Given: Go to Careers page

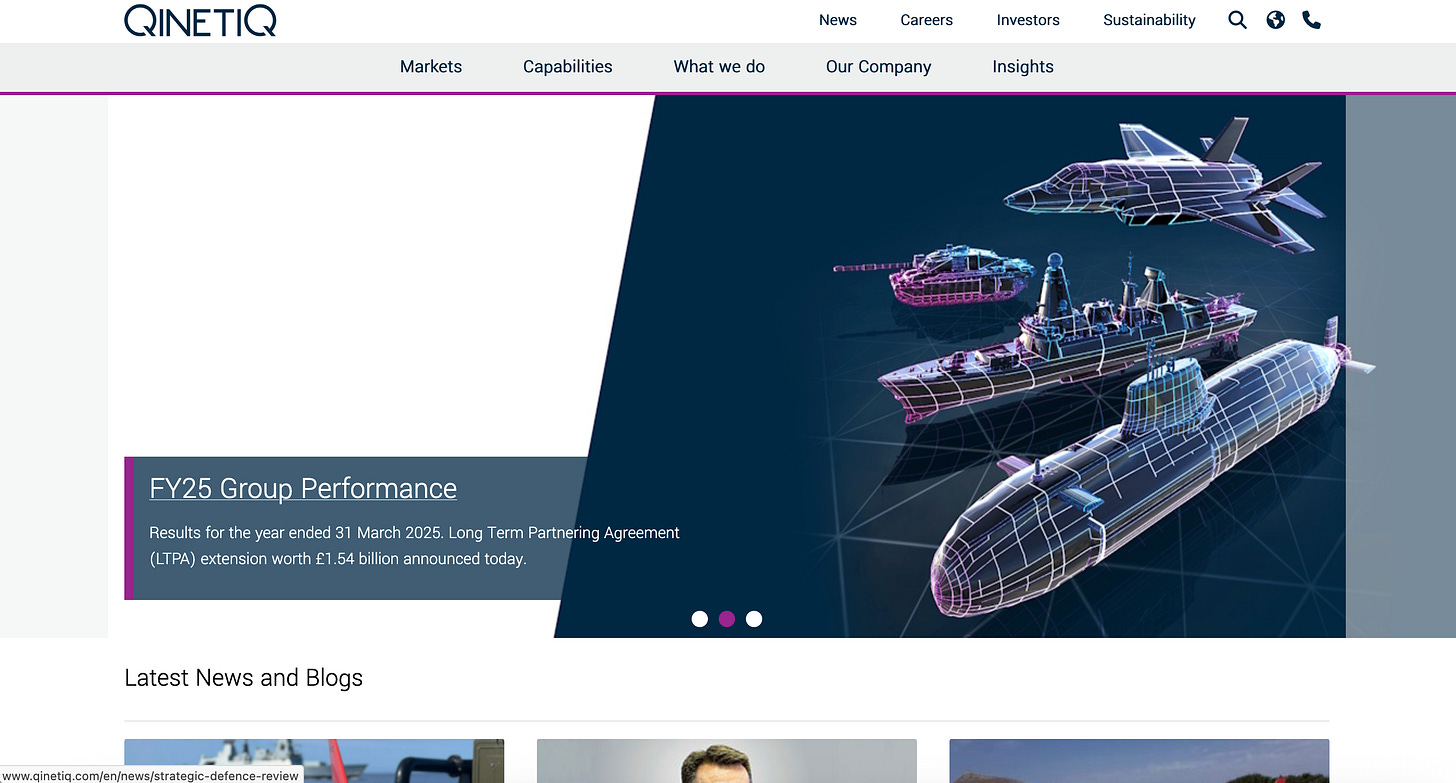Looking at the screenshot, I should click(x=926, y=20).
